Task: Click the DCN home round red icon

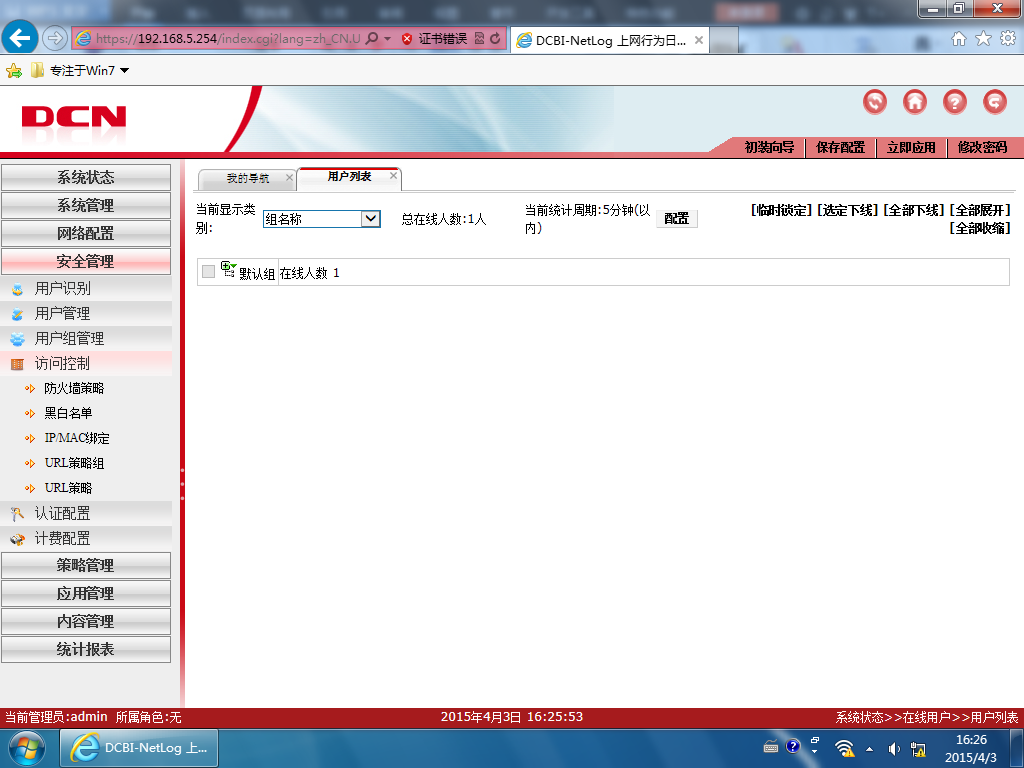Action: tap(915, 102)
